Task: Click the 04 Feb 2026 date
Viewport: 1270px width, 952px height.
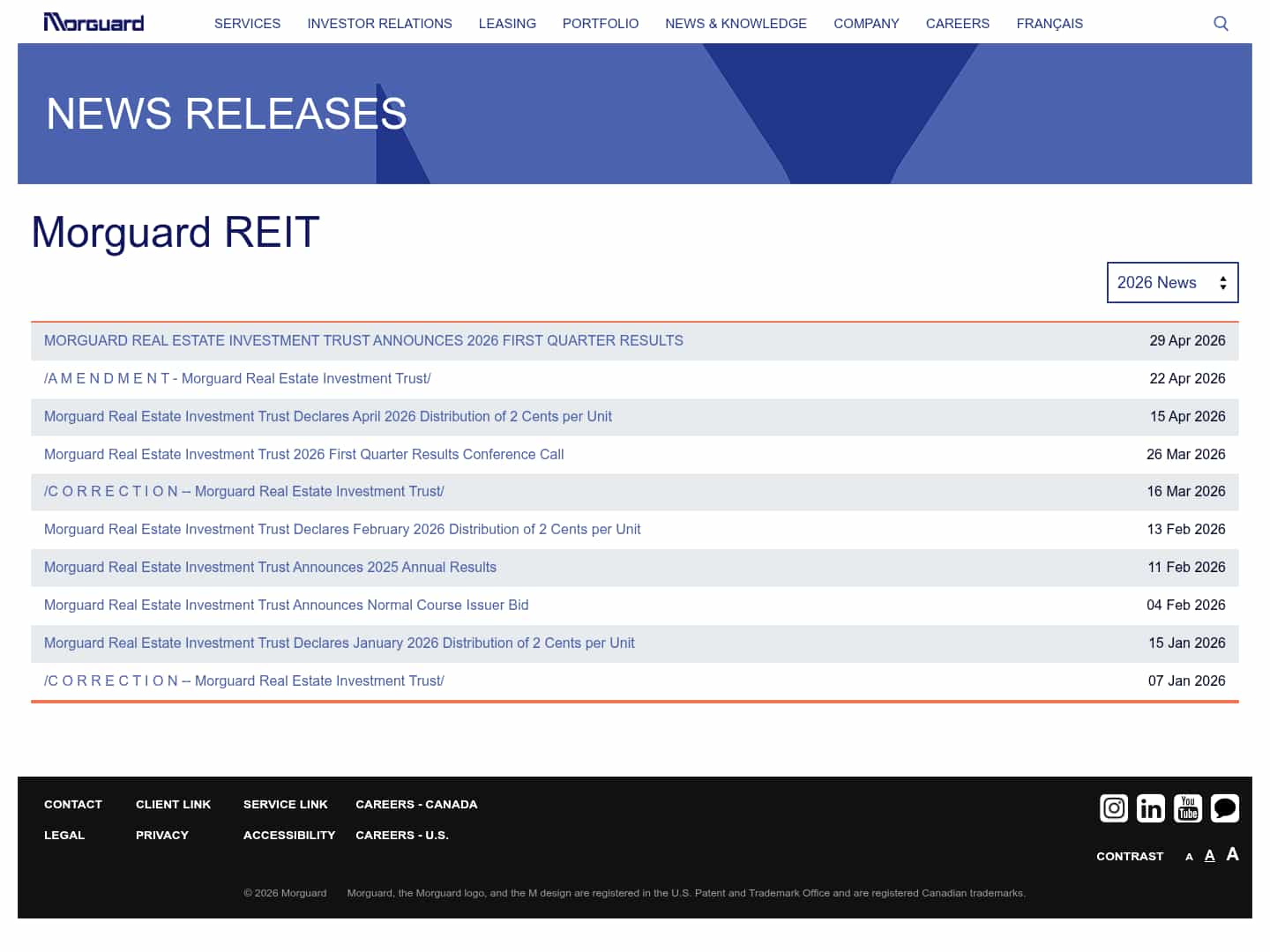Action: pyautogui.click(x=1186, y=606)
